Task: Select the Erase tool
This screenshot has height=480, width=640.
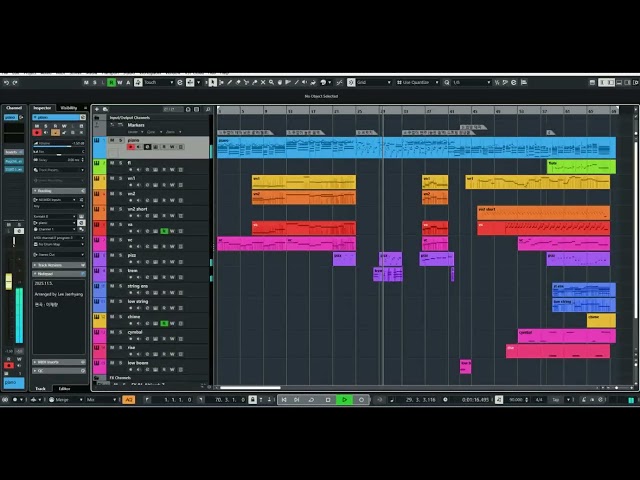Action: [x=238, y=82]
